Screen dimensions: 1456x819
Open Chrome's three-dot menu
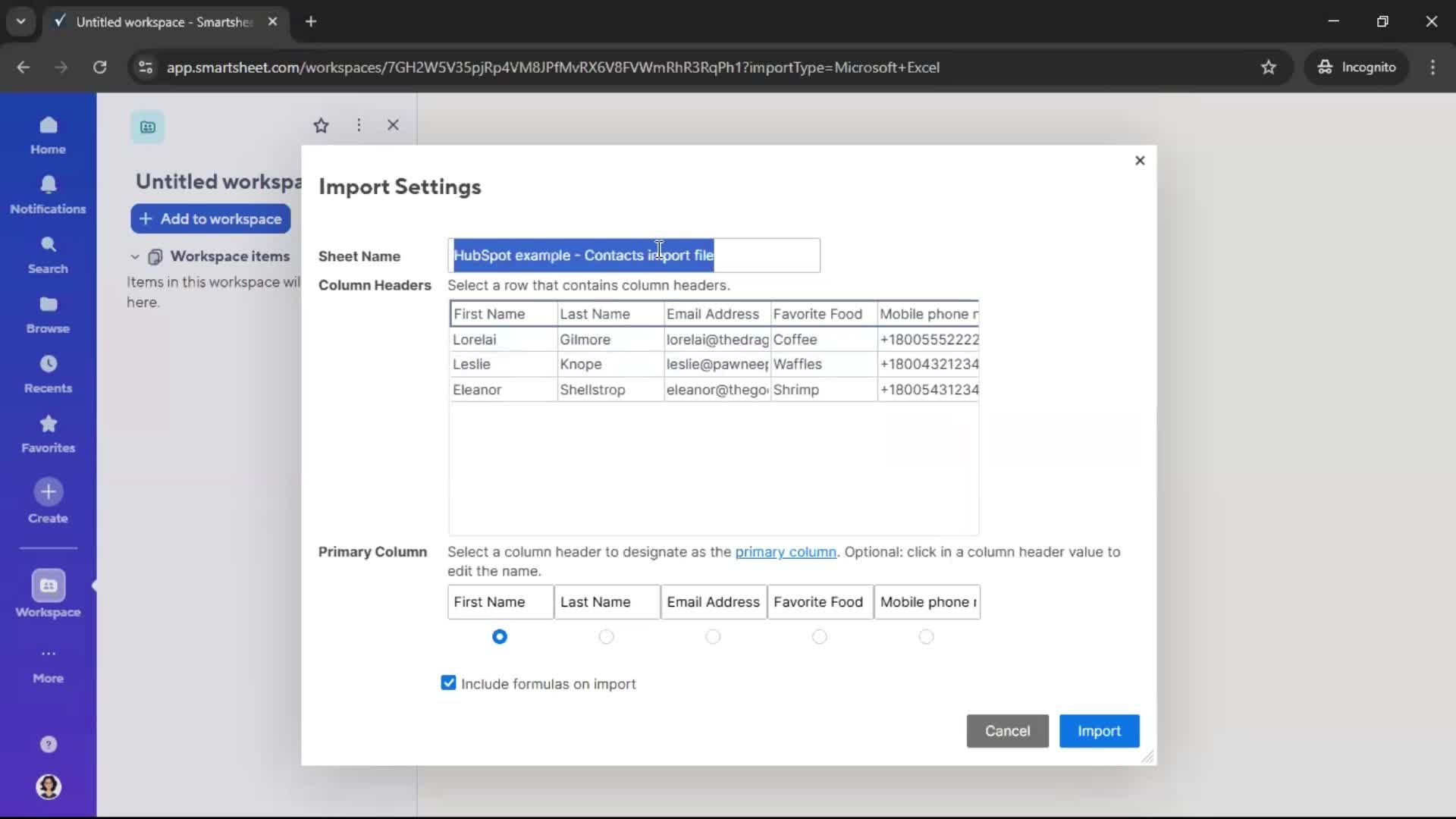click(1433, 67)
